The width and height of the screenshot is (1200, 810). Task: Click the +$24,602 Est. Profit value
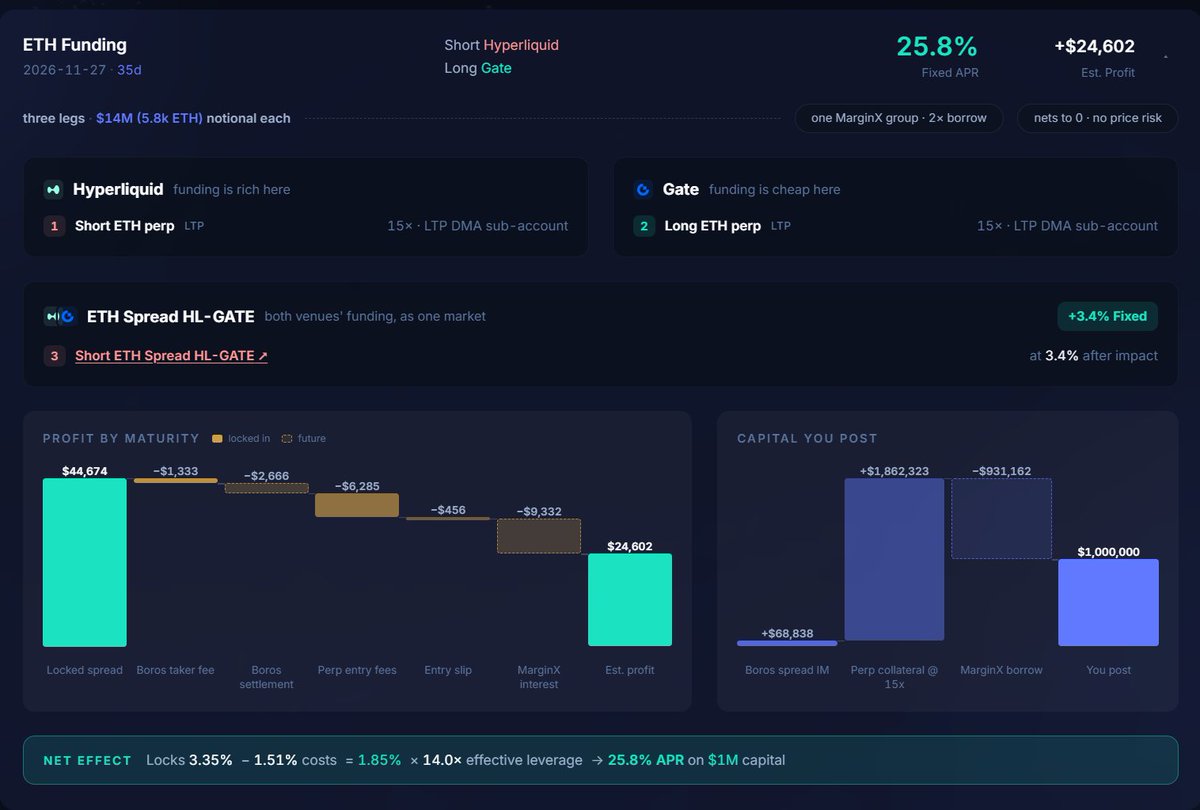point(1094,46)
